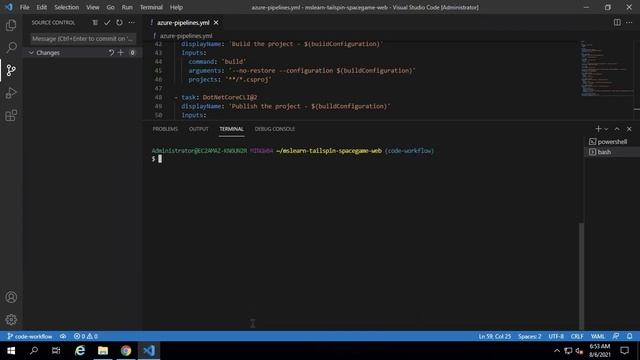Open editor more actions ellipsis
Viewport: 640px width, 360px height.
(x=629, y=22)
